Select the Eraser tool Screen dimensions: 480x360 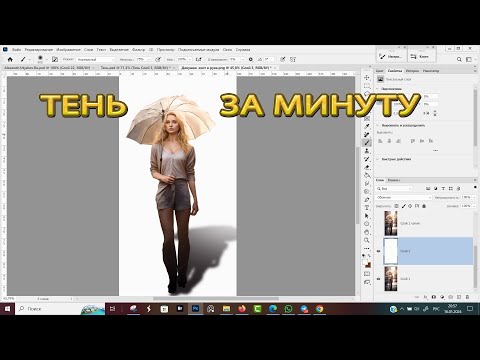pos(367,167)
